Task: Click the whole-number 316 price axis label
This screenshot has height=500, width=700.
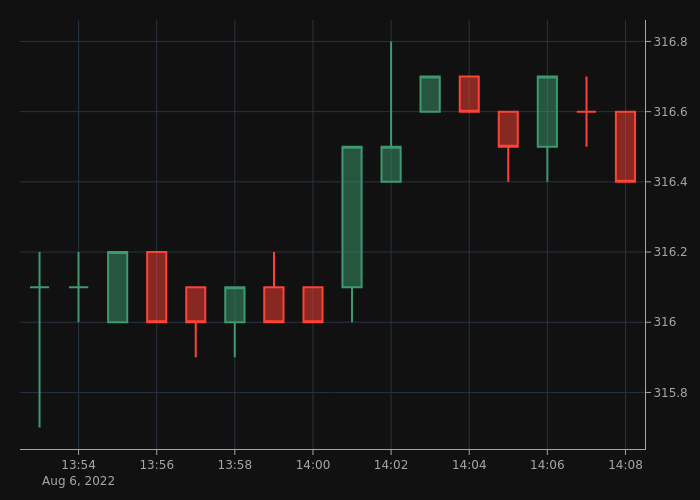Action: click(663, 322)
